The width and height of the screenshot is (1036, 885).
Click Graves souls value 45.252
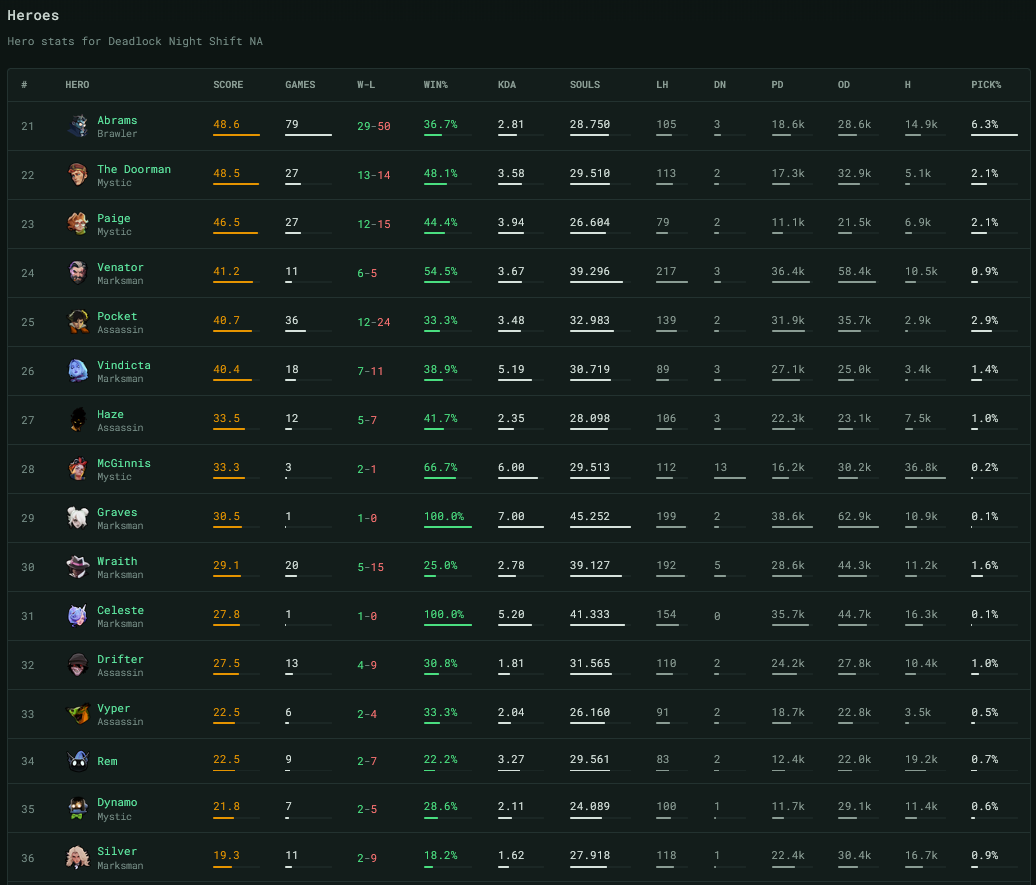pyautogui.click(x=589, y=516)
